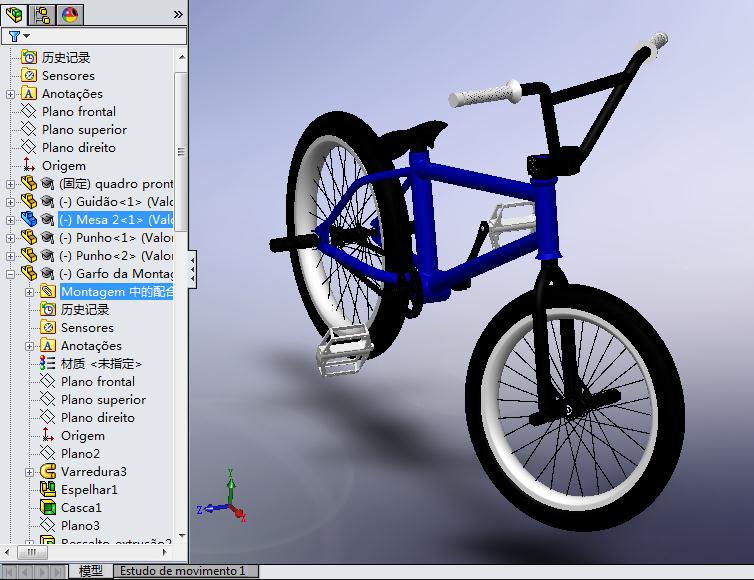Expand the Montagem mates folder
Viewport: 754px width, 580px height.
click(29, 292)
